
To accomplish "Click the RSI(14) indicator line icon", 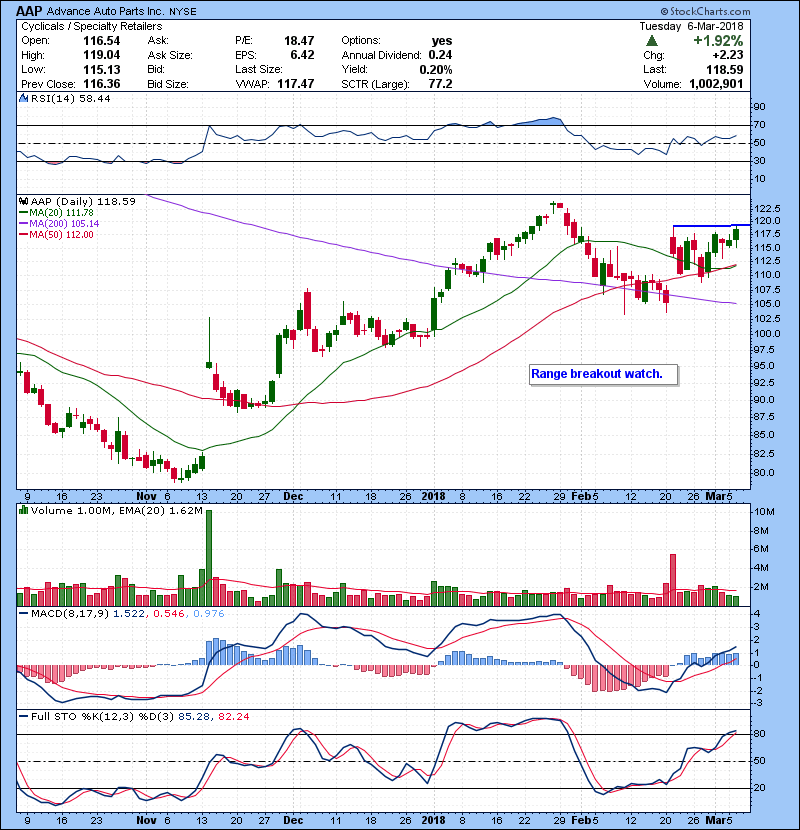I will [x=23, y=98].
